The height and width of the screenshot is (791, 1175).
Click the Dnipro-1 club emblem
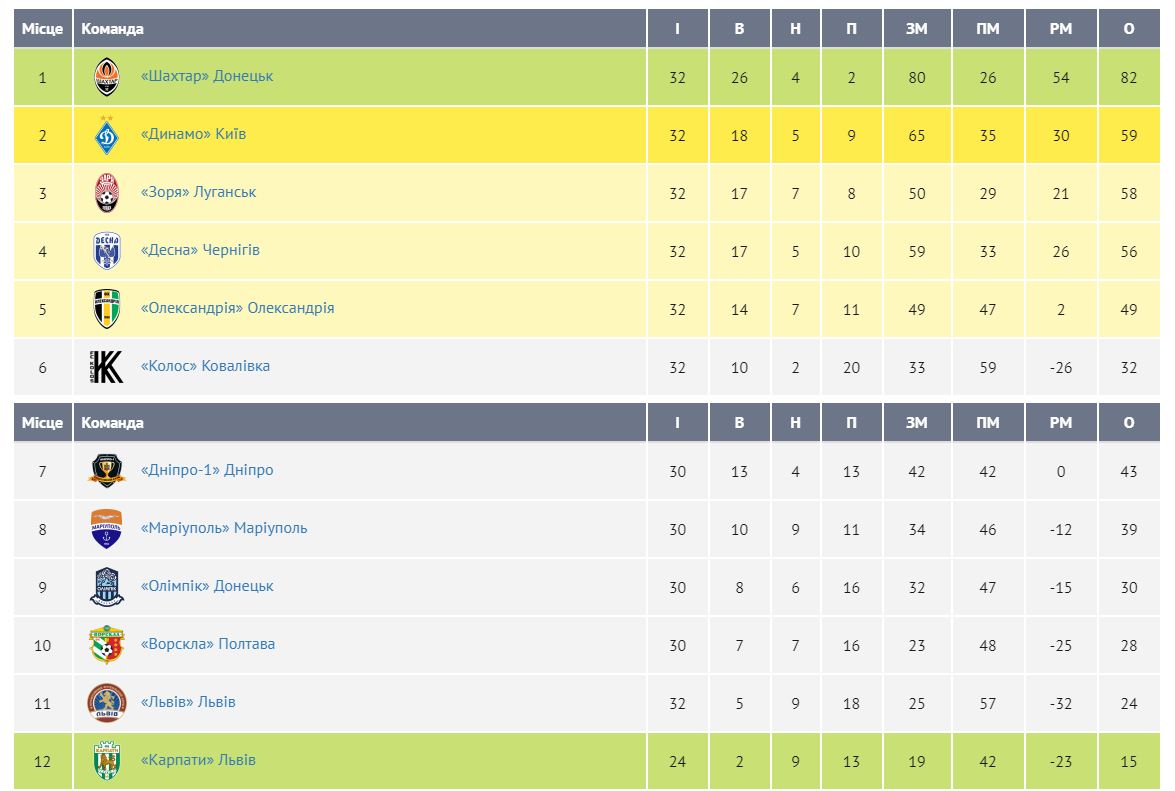coord(107,471)
